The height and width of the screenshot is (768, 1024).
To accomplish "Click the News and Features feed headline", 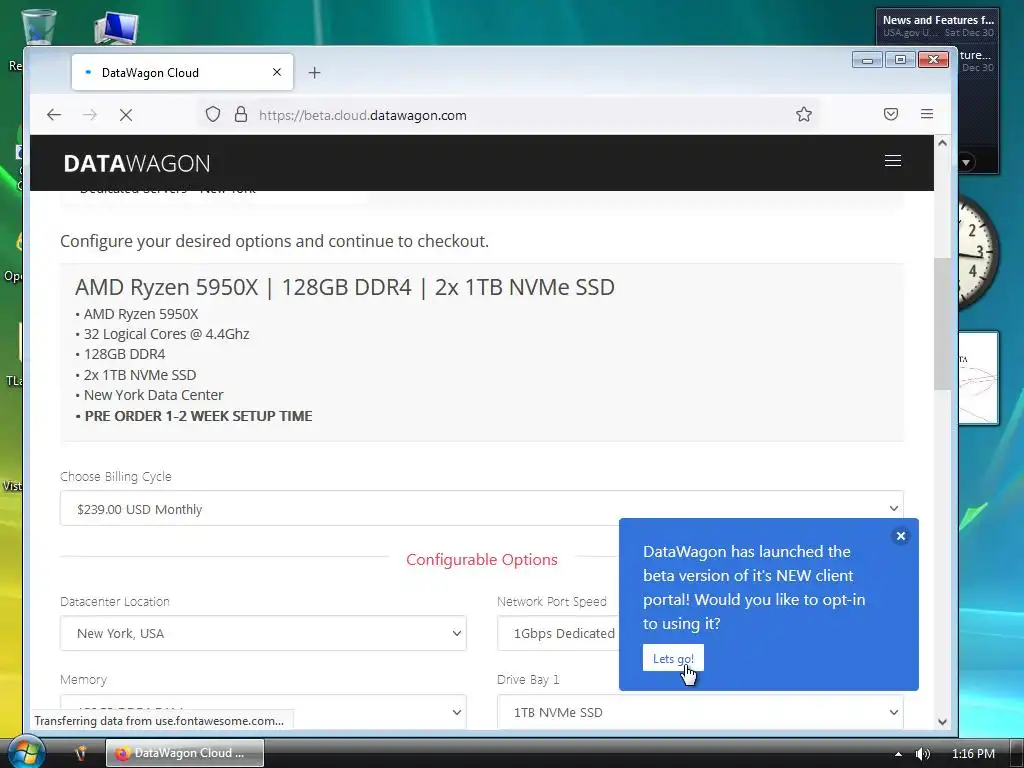I will [938, 20].
